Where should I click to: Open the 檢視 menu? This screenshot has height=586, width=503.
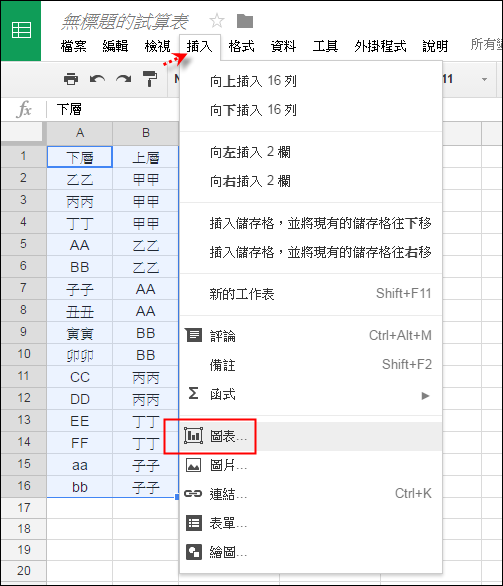[158, 46]
